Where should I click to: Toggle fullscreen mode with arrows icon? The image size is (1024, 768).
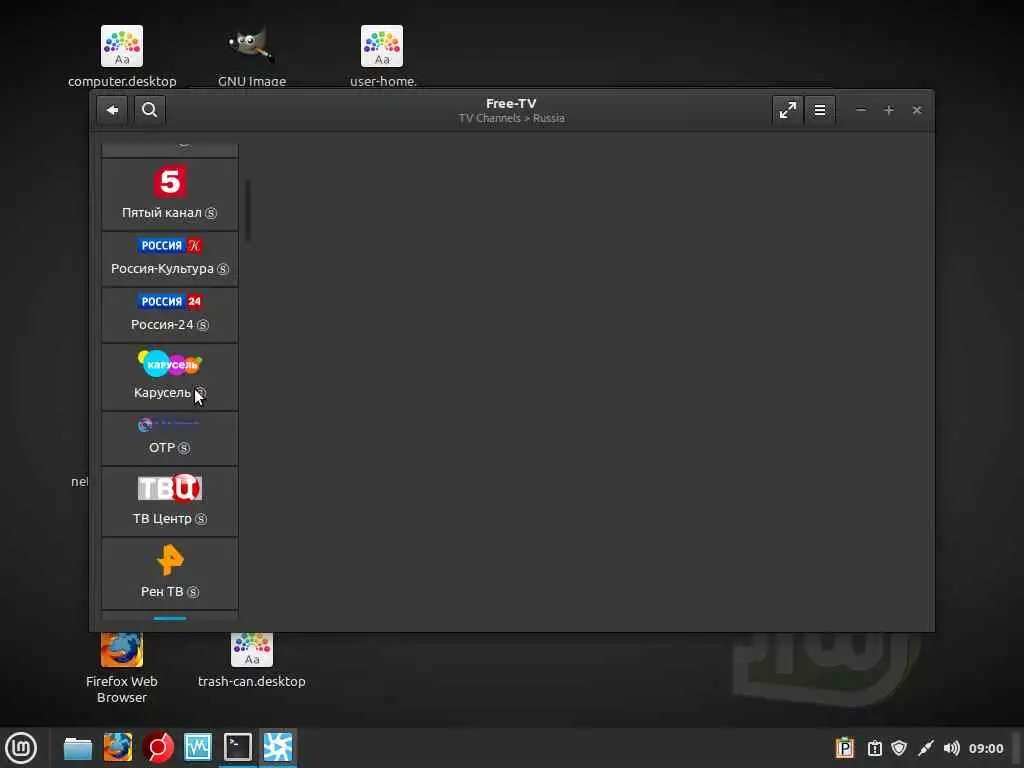(x=788, y=110)
